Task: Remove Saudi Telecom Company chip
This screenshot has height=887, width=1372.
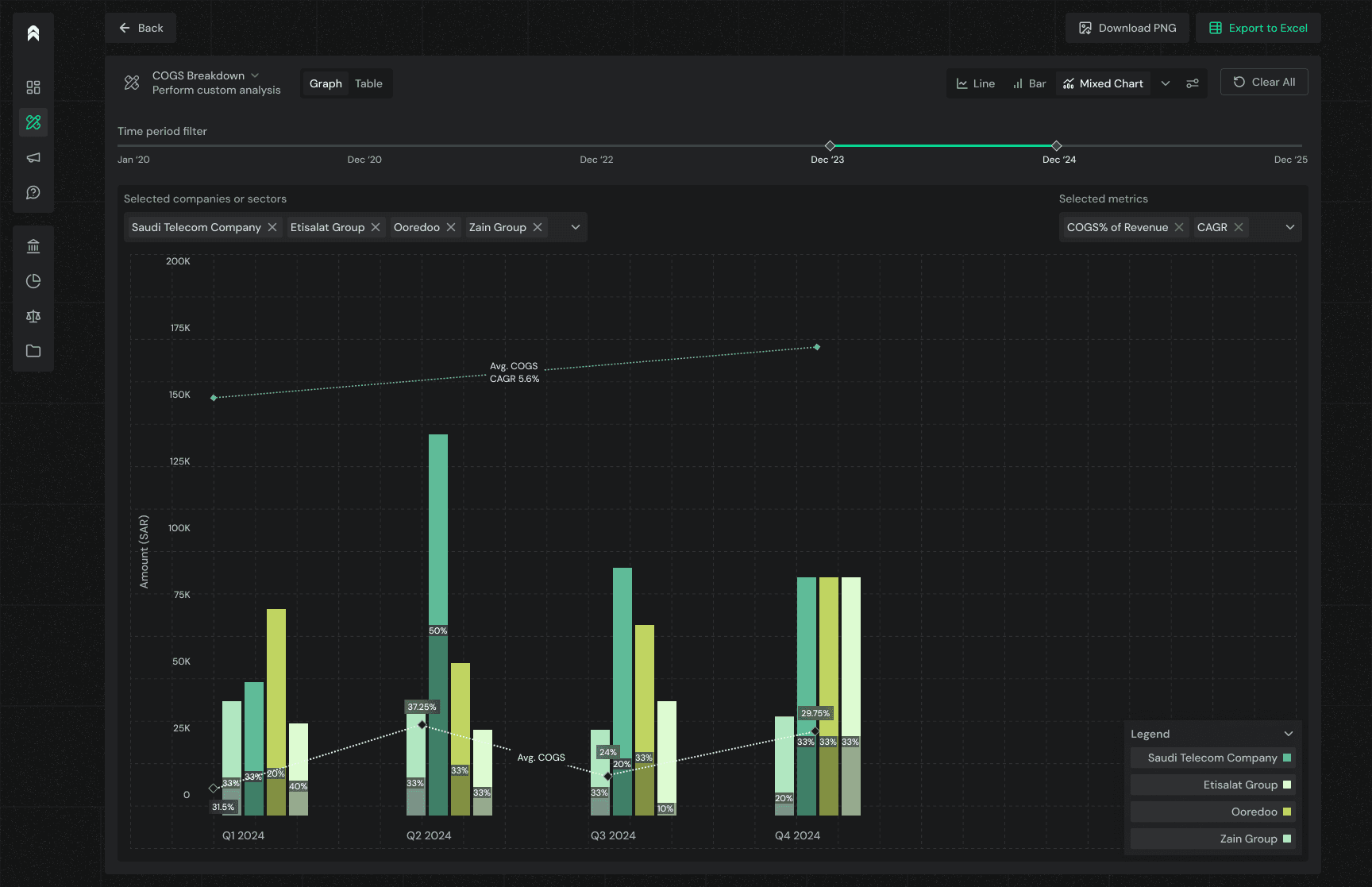Action: pyautogui.click(x=272, y=227)
